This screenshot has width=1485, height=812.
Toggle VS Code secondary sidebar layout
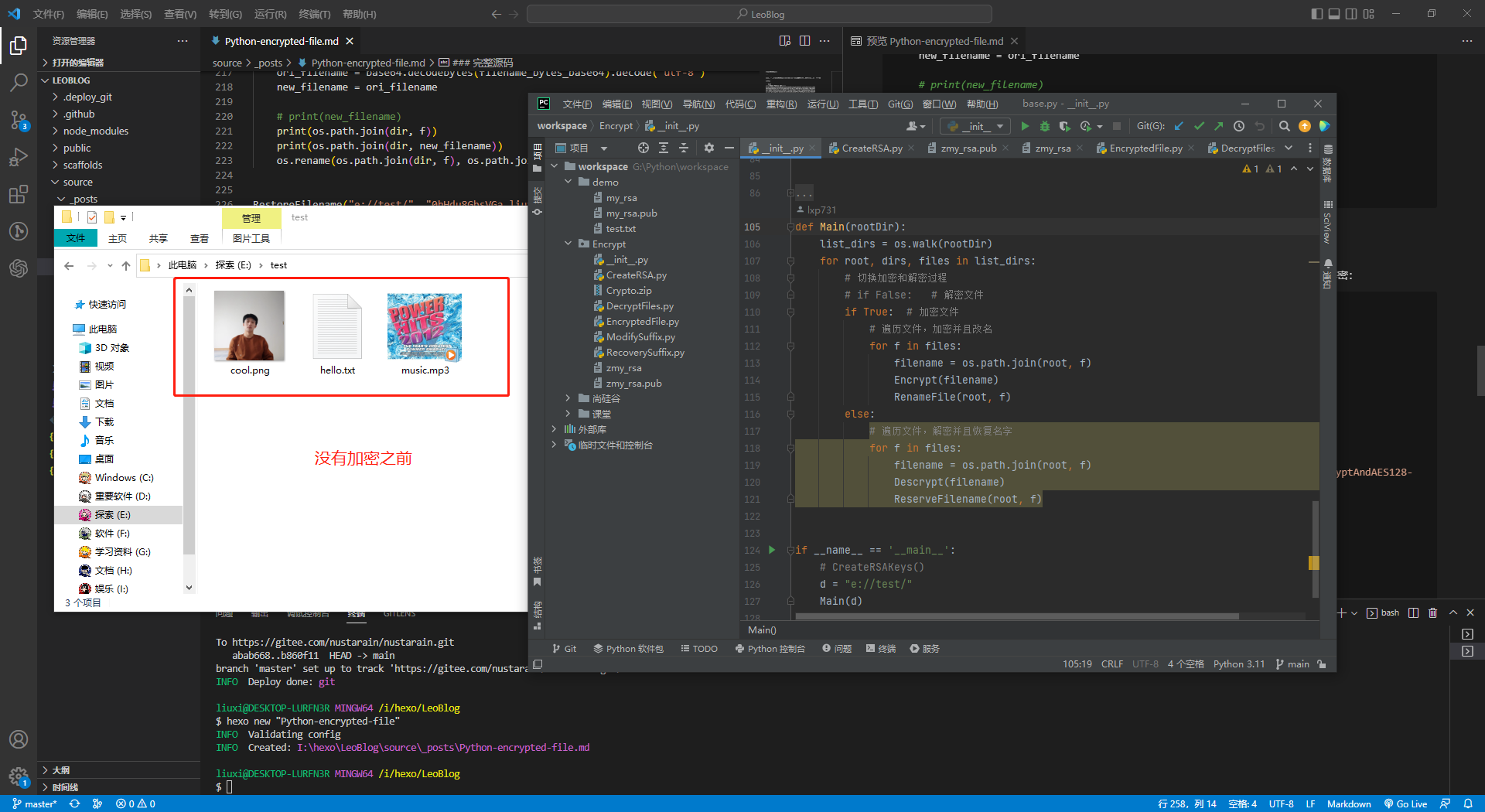pyautogui.click(x=1351, y=14)
